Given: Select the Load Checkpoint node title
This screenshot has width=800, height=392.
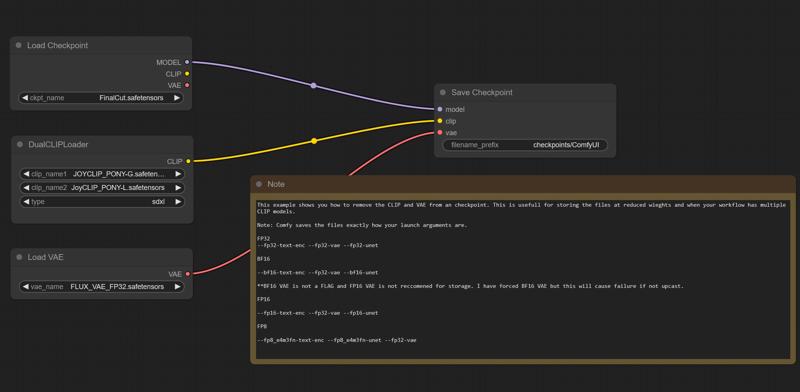Looking at the screenshot, I should (58, 45).
